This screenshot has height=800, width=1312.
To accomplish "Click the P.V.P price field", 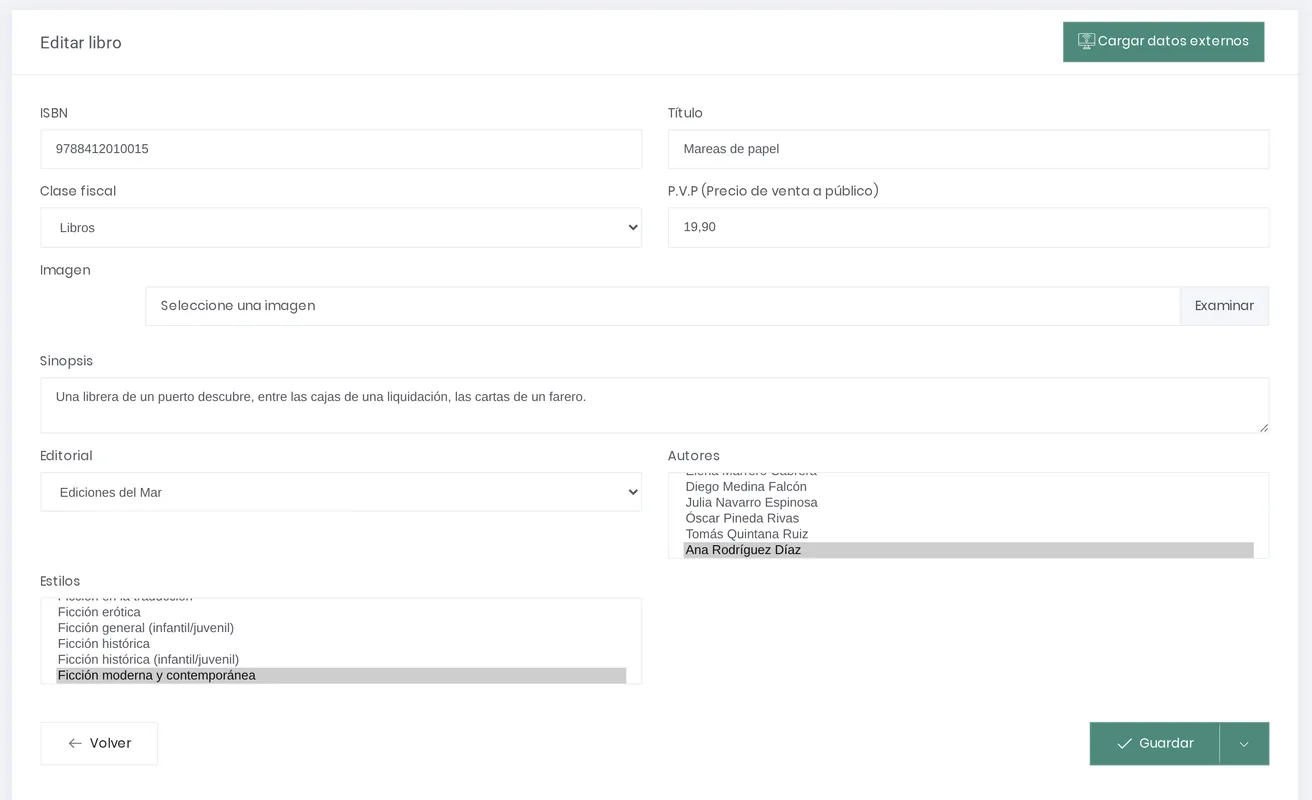I will click(x=968, y=227).
